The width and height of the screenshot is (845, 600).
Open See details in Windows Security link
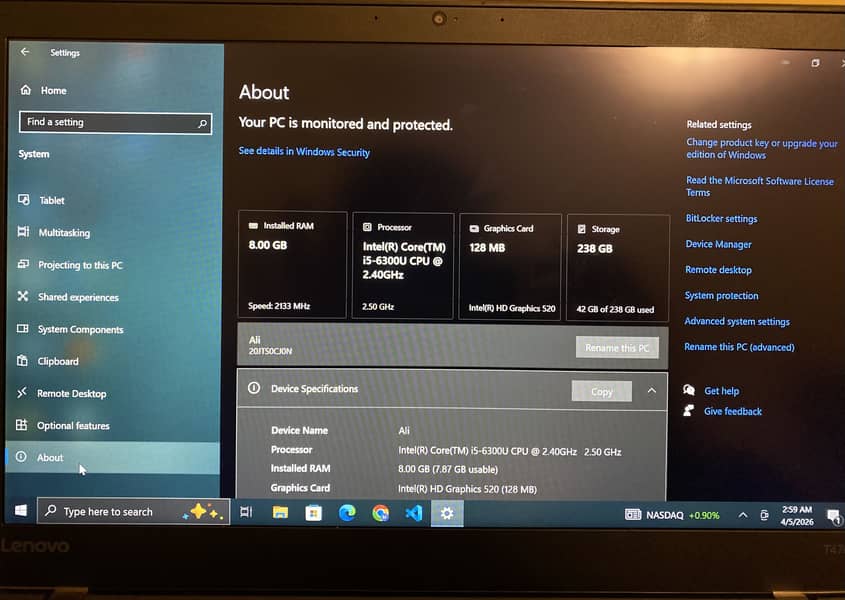[304, 151]
